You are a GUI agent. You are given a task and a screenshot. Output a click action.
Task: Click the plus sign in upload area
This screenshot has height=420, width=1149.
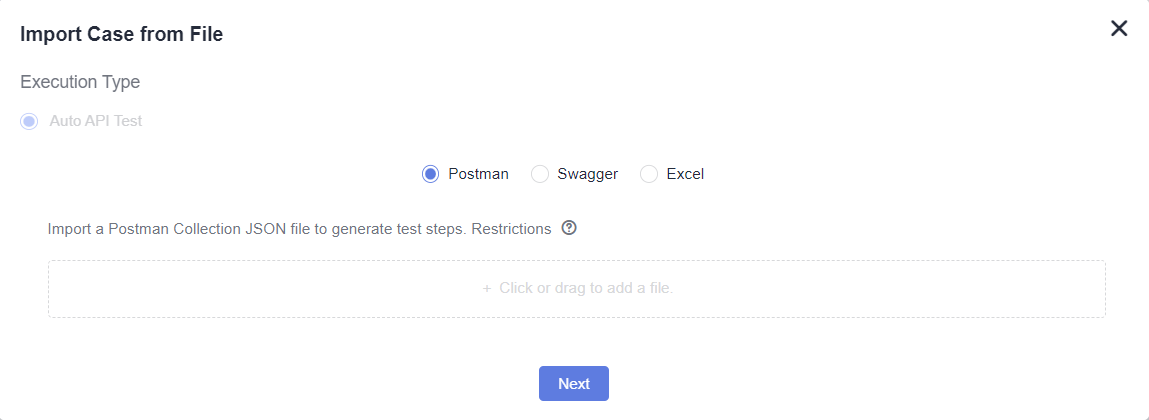click(487, 288)
